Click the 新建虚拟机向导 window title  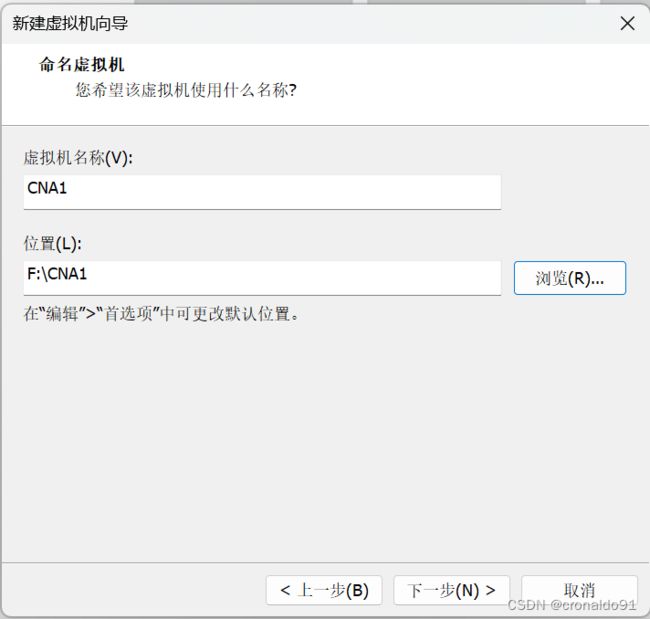point(70,24)
